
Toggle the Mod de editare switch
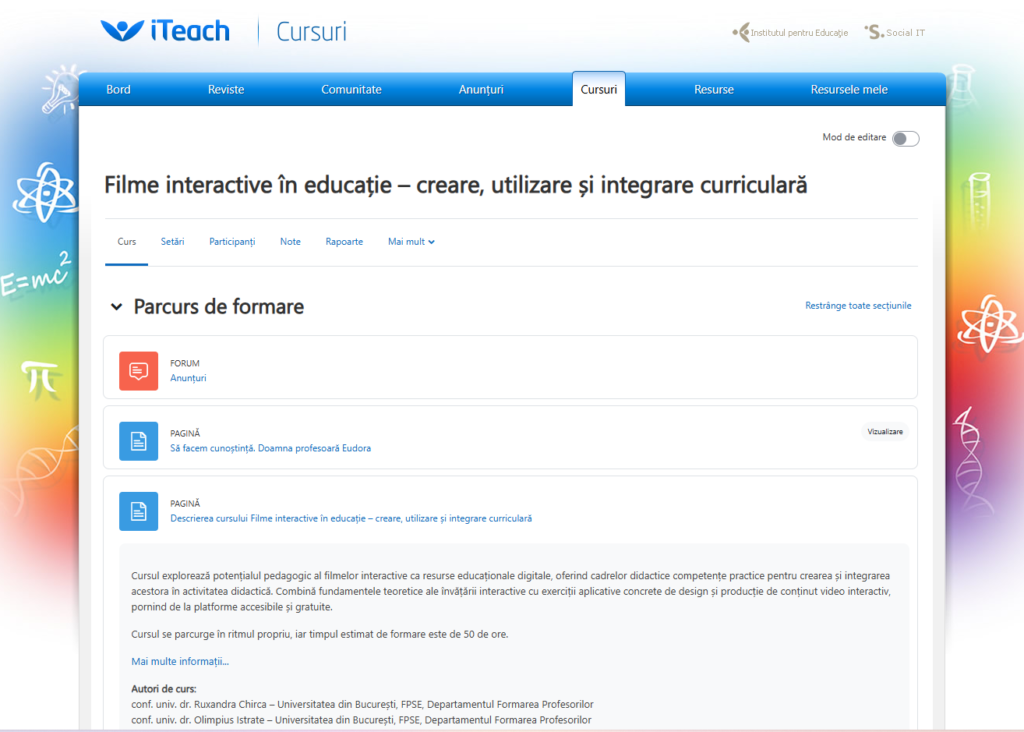[905, 139]
